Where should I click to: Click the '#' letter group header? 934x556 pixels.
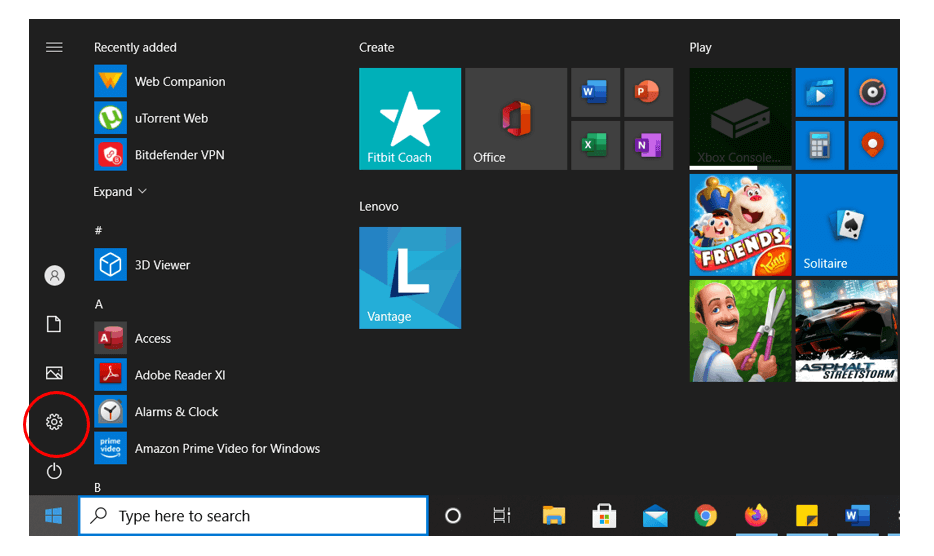click(98, 230)
